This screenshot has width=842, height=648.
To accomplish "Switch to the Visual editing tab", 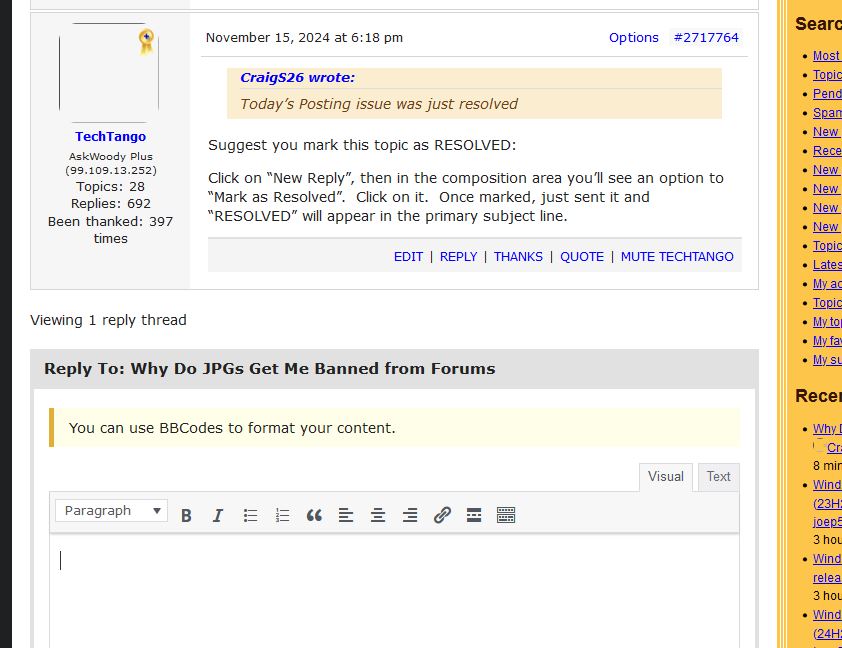I will (665, 477).
